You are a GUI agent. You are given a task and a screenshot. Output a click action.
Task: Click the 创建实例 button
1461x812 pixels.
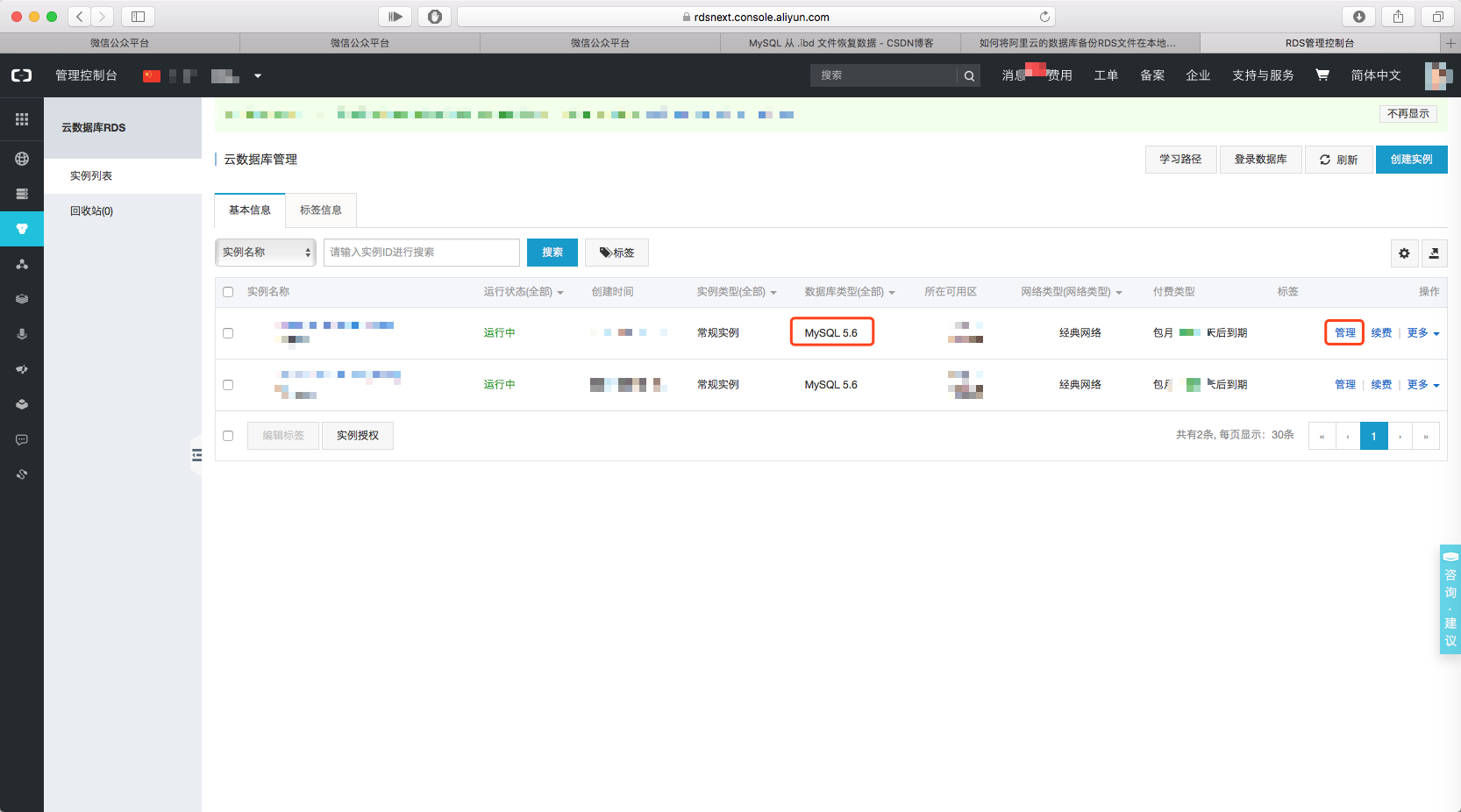point(1411,160)
